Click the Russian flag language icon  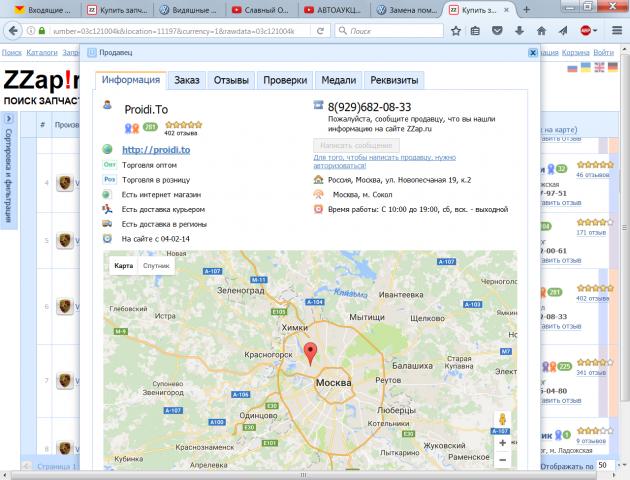[x=572, y=68]
